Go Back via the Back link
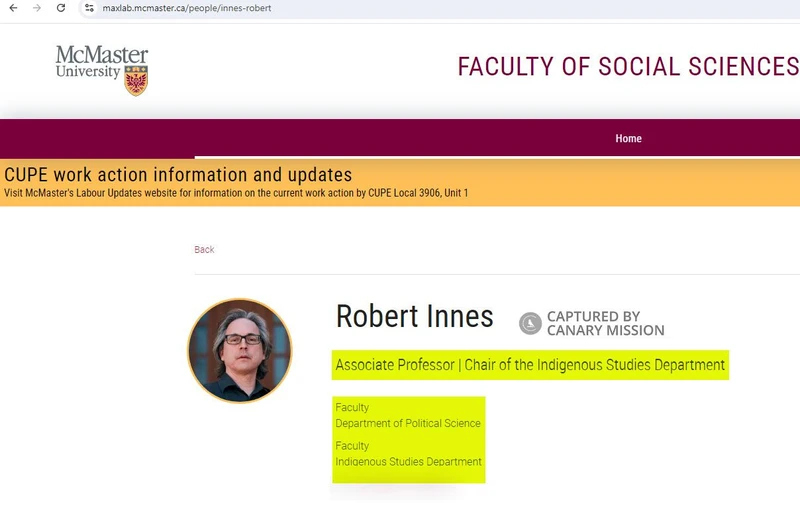Screen dimensions: 800x505 (x=204, y=249)
